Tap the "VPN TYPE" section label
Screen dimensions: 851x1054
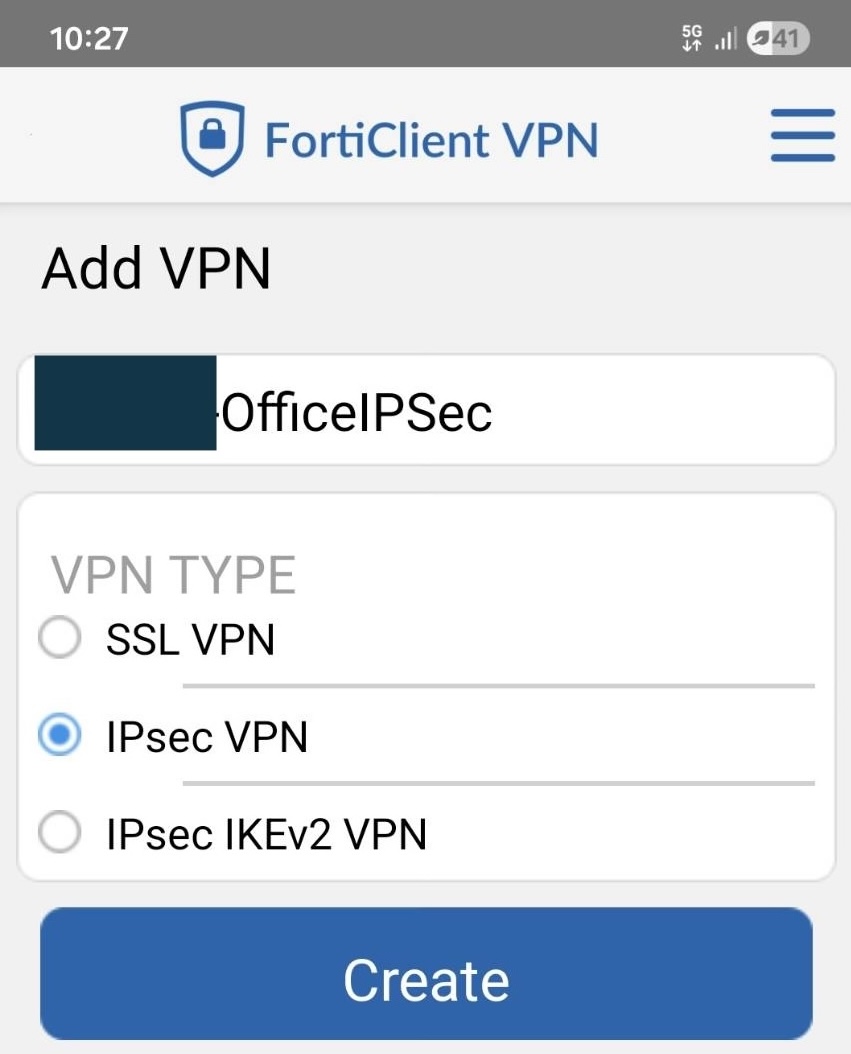173,575
